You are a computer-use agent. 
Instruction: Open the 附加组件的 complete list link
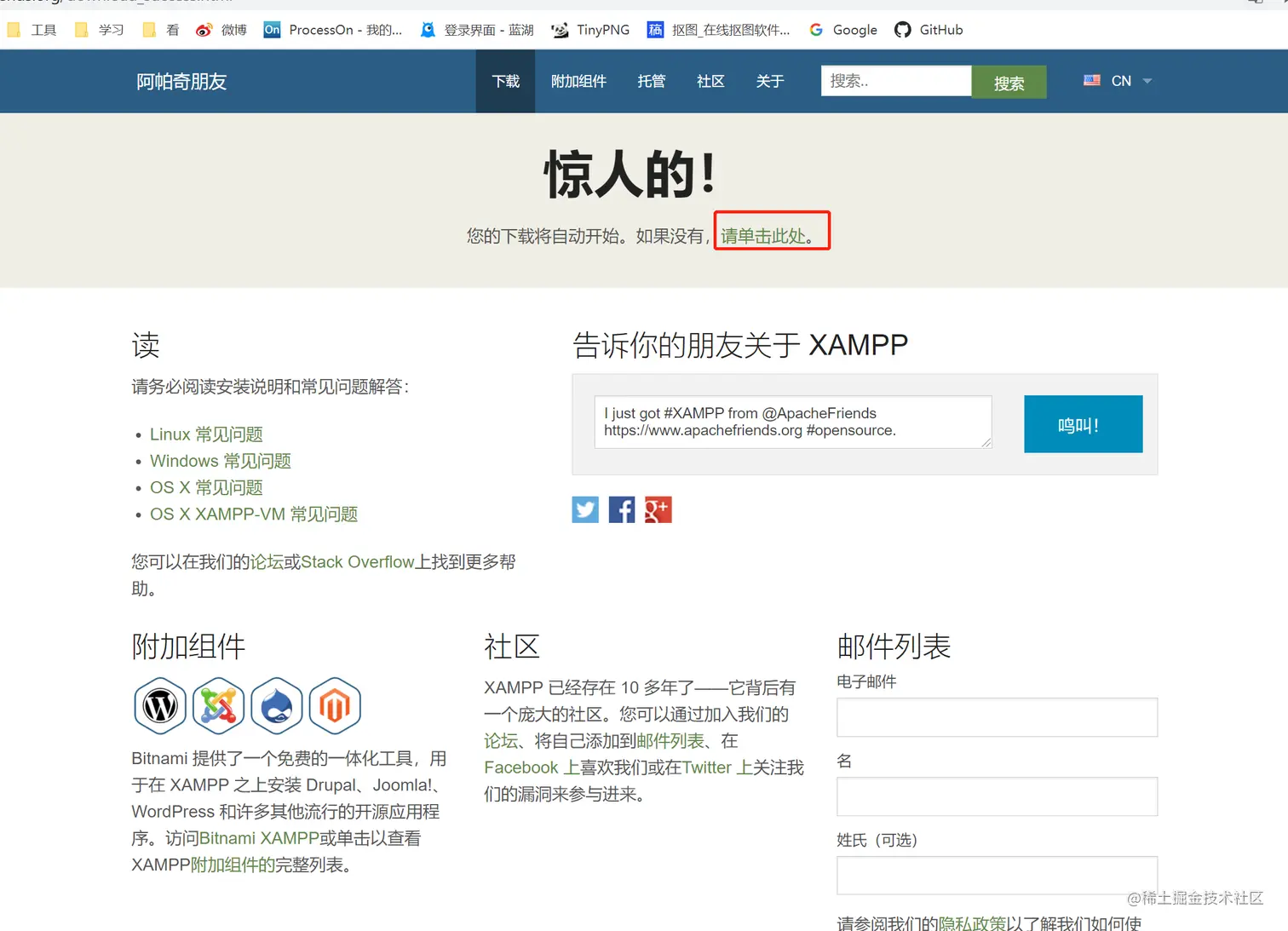click(x=233, y=865)
